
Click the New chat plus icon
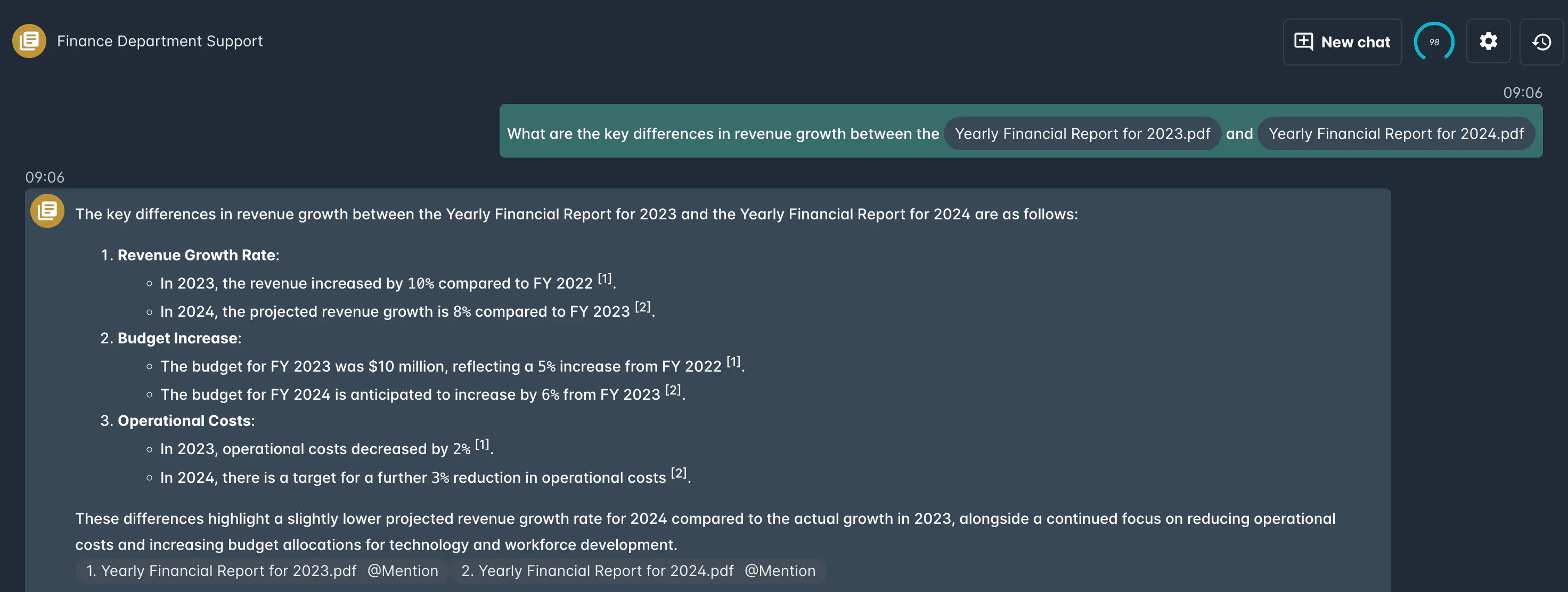pyautogui.click(x=1303, y=42)
